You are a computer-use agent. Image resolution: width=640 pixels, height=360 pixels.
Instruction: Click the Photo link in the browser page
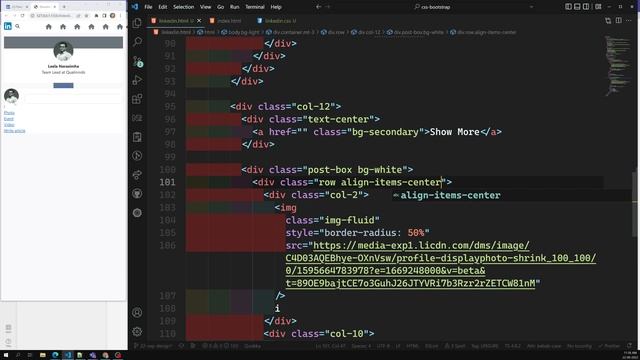(9, 113)
